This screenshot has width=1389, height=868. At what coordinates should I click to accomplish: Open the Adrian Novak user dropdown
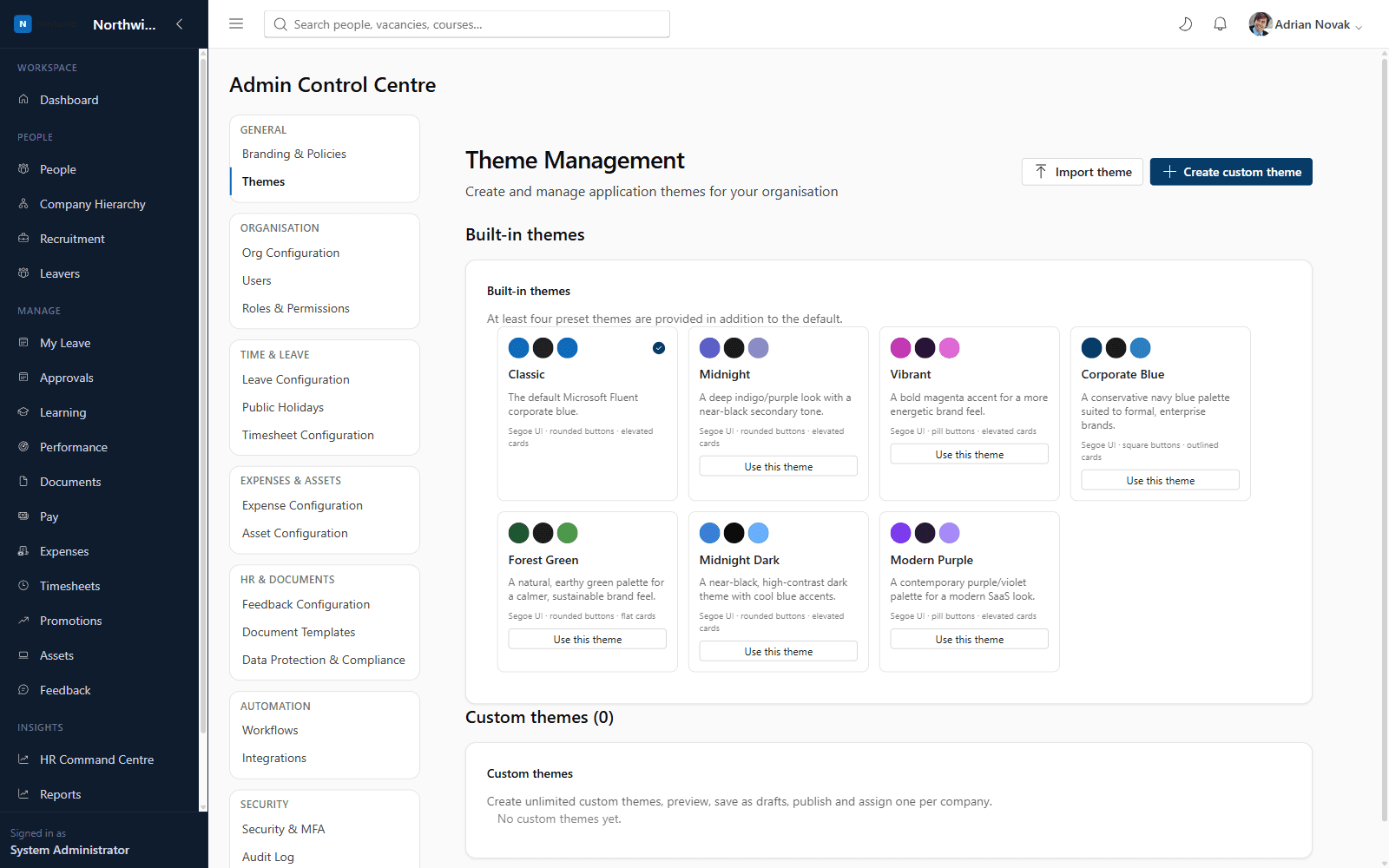tap(1306, 24)
